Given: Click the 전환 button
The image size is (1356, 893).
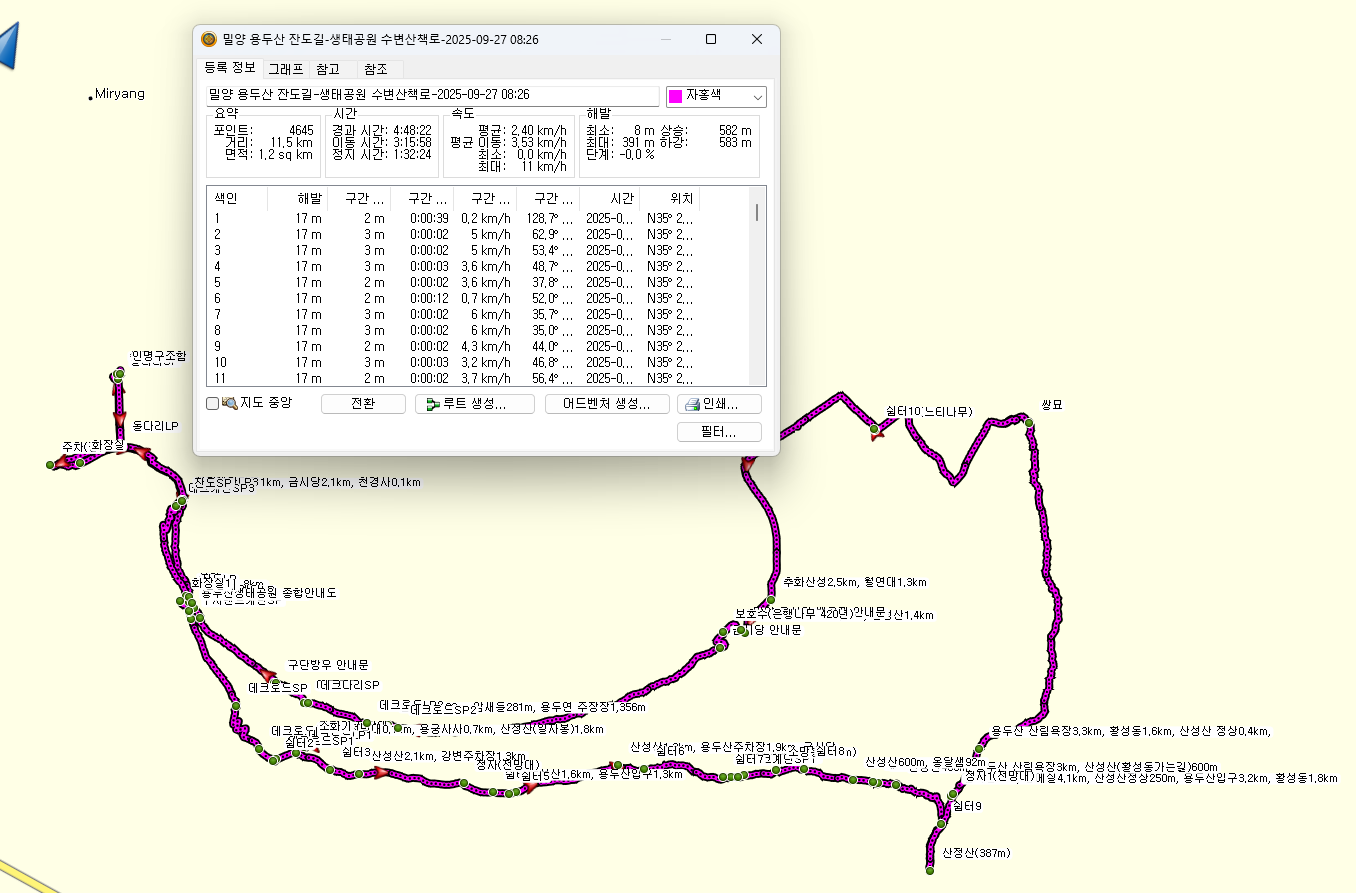Looking at the screenshot, I should pyautogui.click(x=363, y=404).
